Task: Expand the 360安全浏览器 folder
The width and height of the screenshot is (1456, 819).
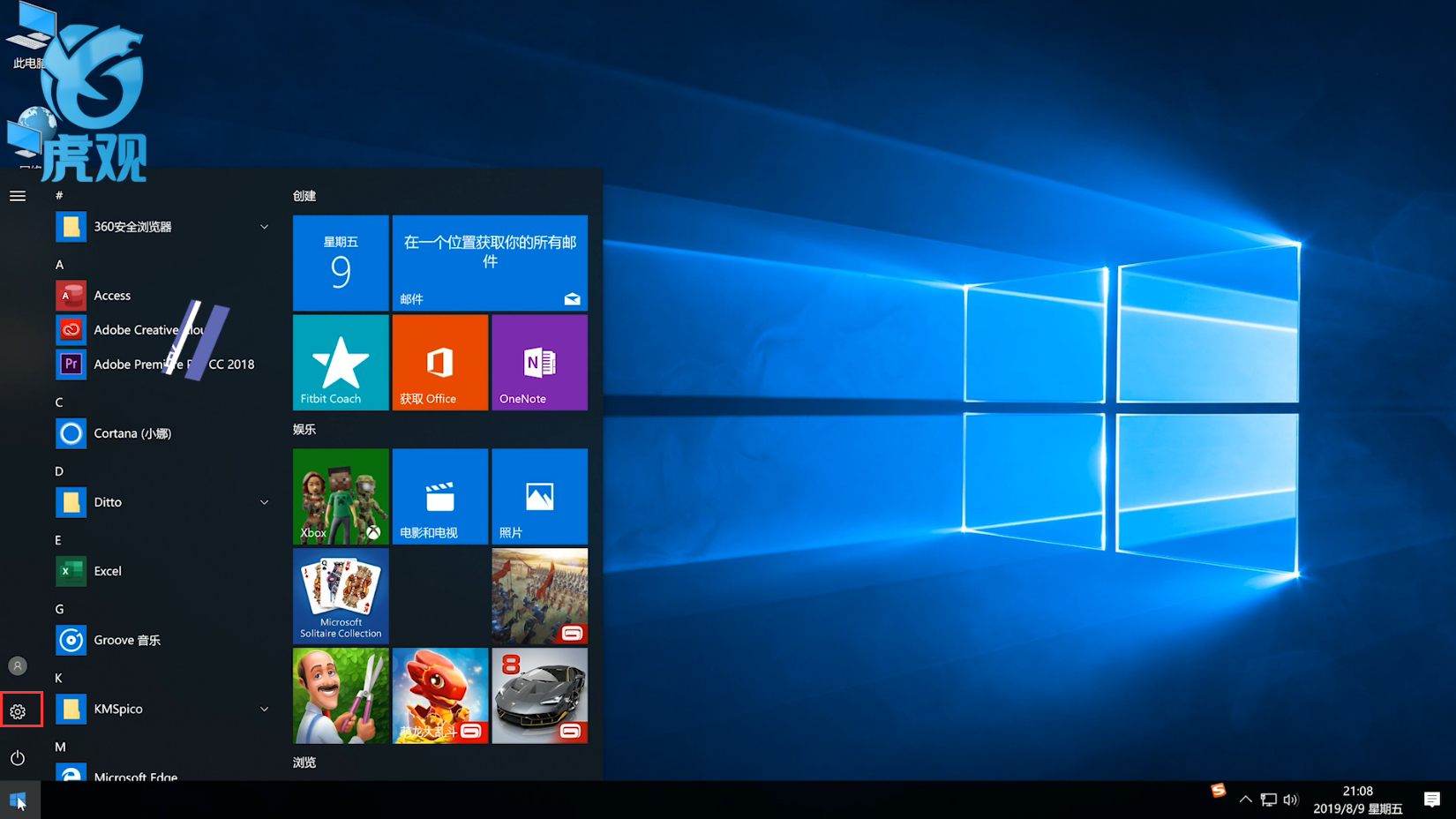Action: pyautogui.click(x=264, y=227)
